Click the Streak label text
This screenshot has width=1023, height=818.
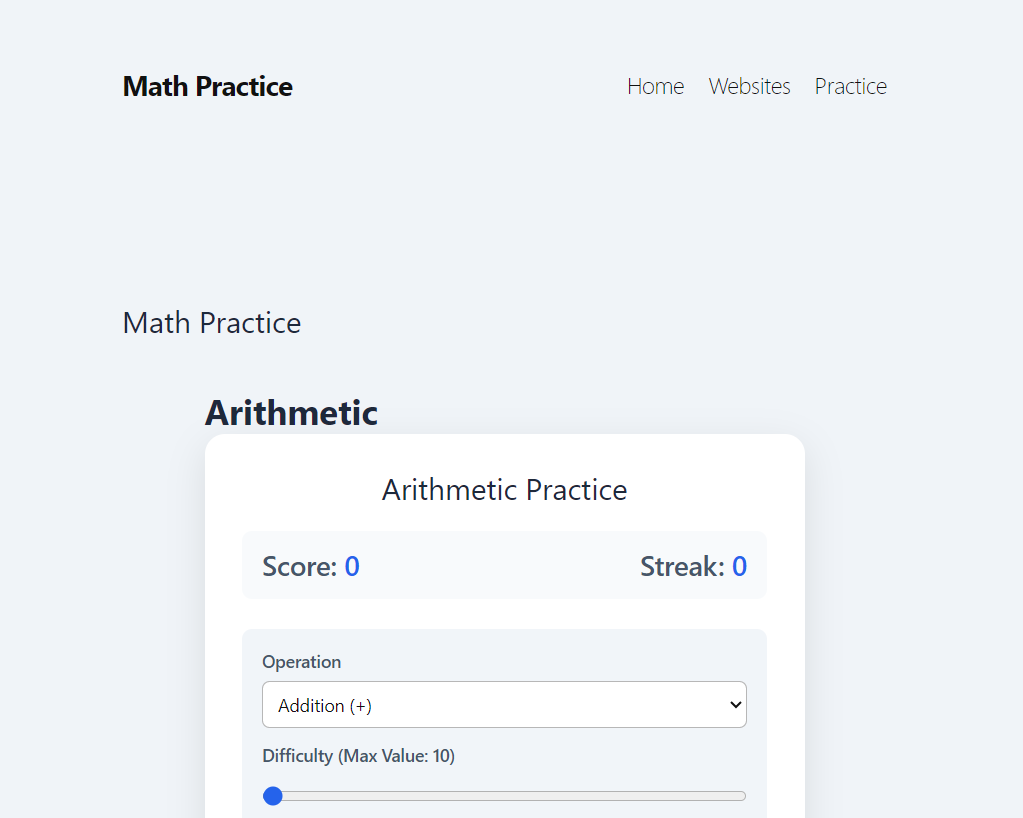pyautogui.click(x=682, y=566)
